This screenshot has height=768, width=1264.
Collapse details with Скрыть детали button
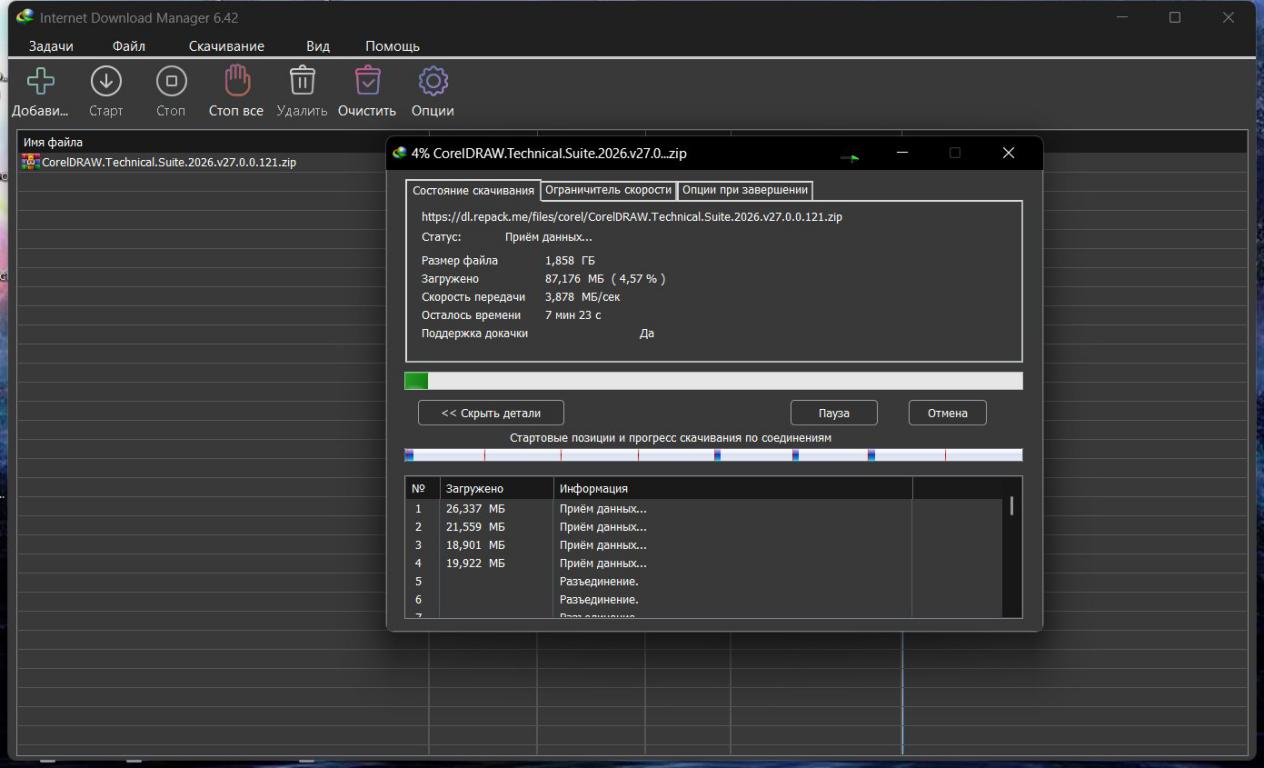(x=490, y=413)
